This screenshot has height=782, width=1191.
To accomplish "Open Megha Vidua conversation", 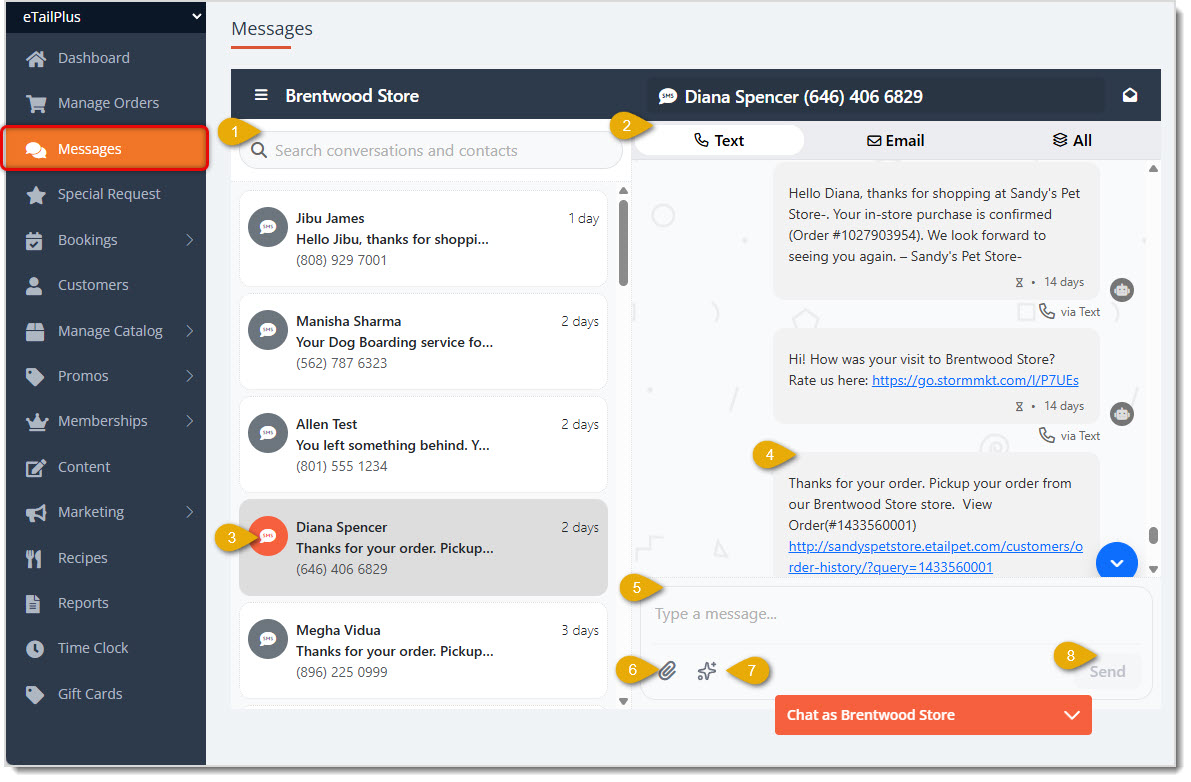I will [x=423, y=651].
